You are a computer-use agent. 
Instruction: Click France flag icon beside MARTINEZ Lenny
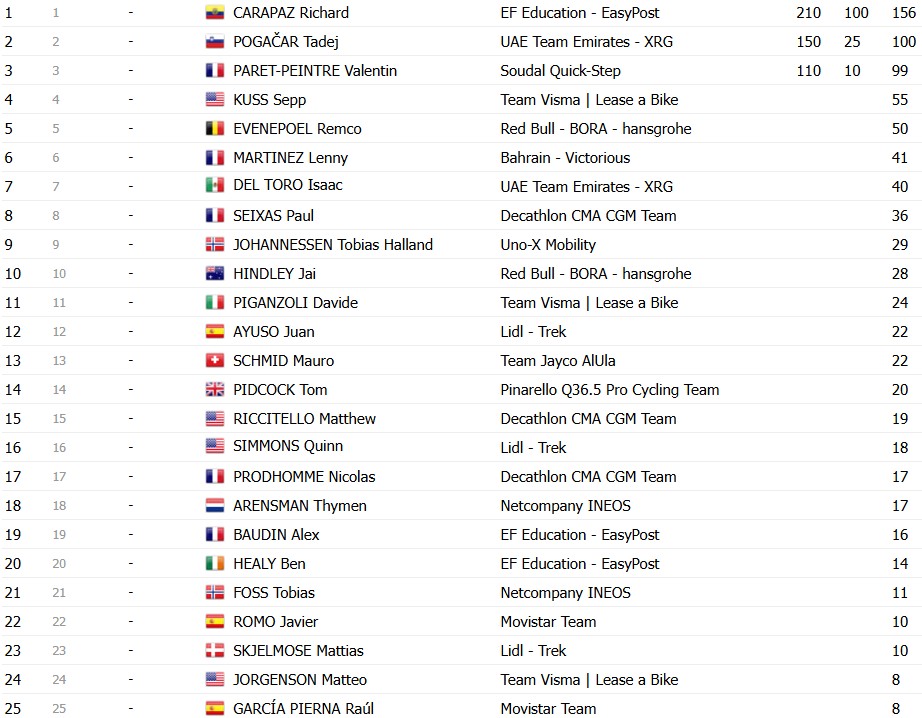point(215,158)
